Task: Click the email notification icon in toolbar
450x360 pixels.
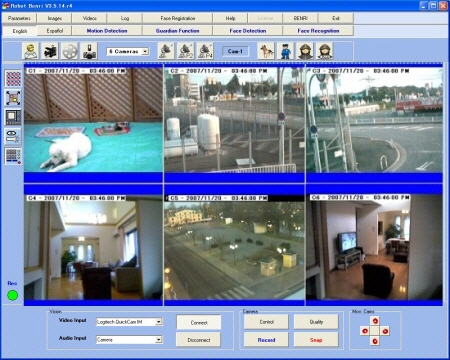Action: coord(31,51)
